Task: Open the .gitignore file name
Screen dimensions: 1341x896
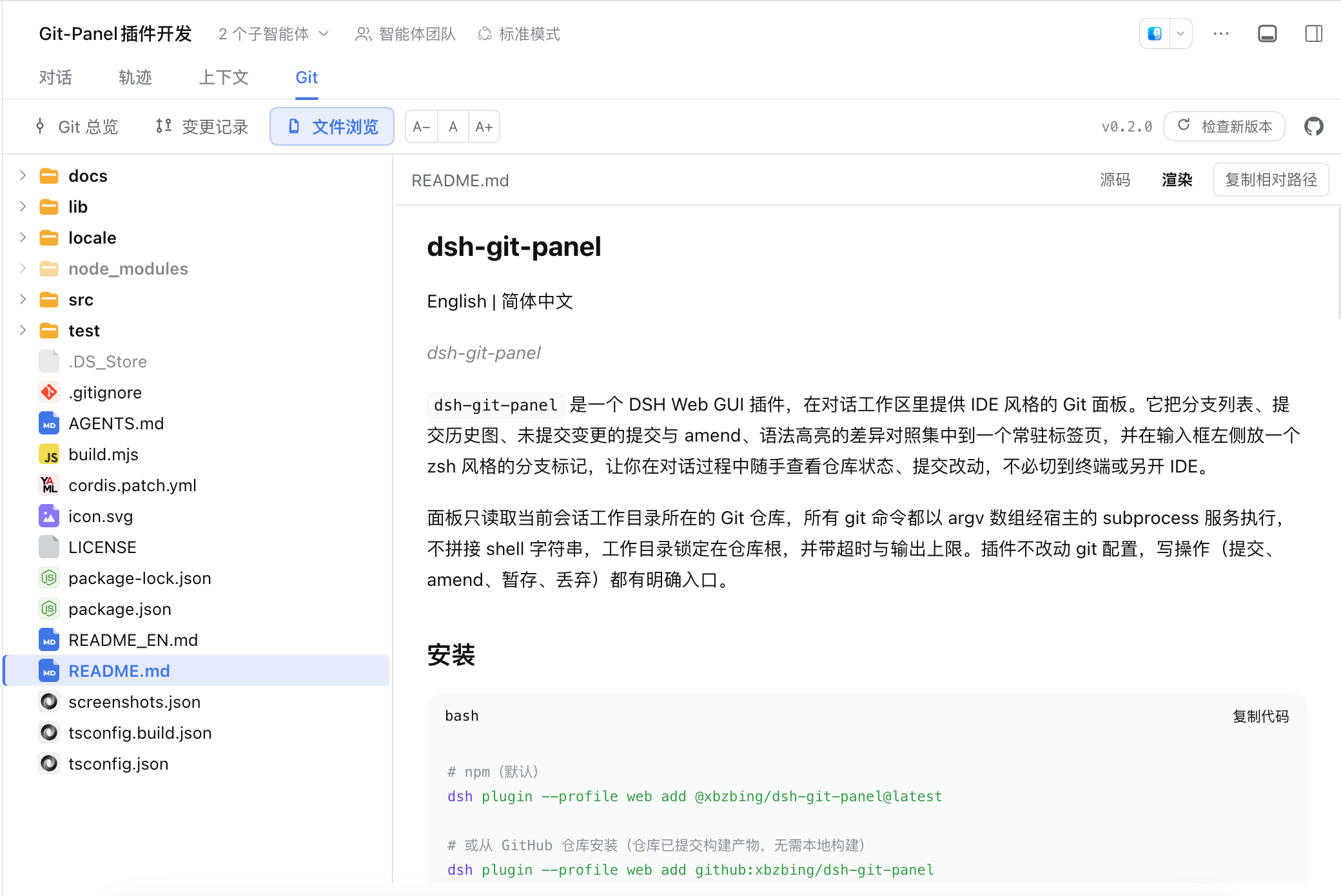Action: pyautogui.click(x=105, y=393)
